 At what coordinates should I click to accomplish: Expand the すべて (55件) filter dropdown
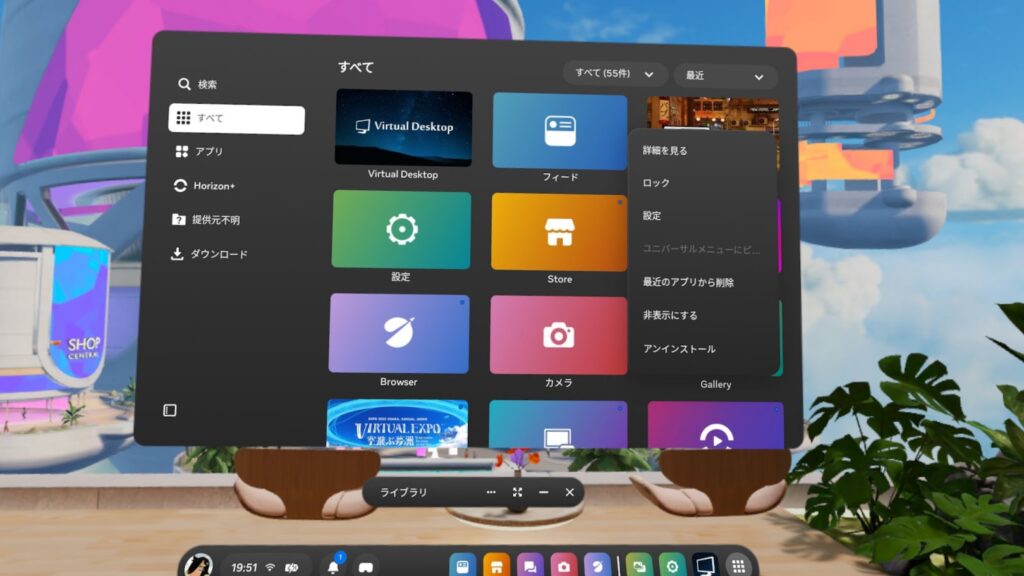pos(614,75)
